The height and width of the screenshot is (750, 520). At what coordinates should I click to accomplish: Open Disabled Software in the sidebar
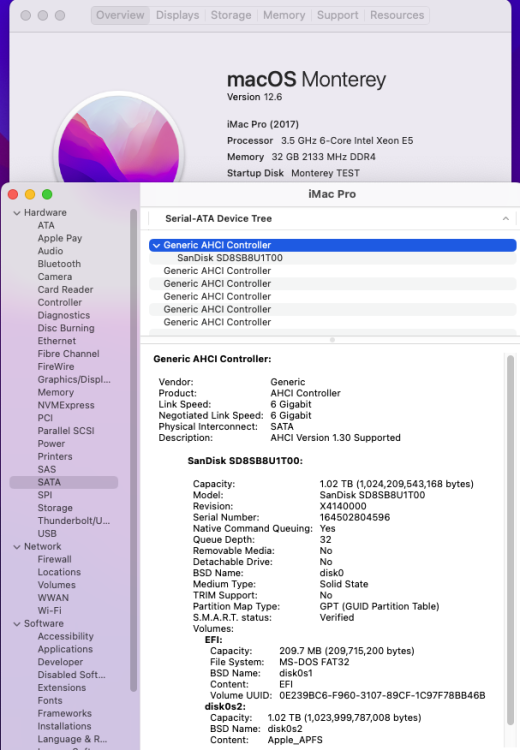click(x=72, y=675)
